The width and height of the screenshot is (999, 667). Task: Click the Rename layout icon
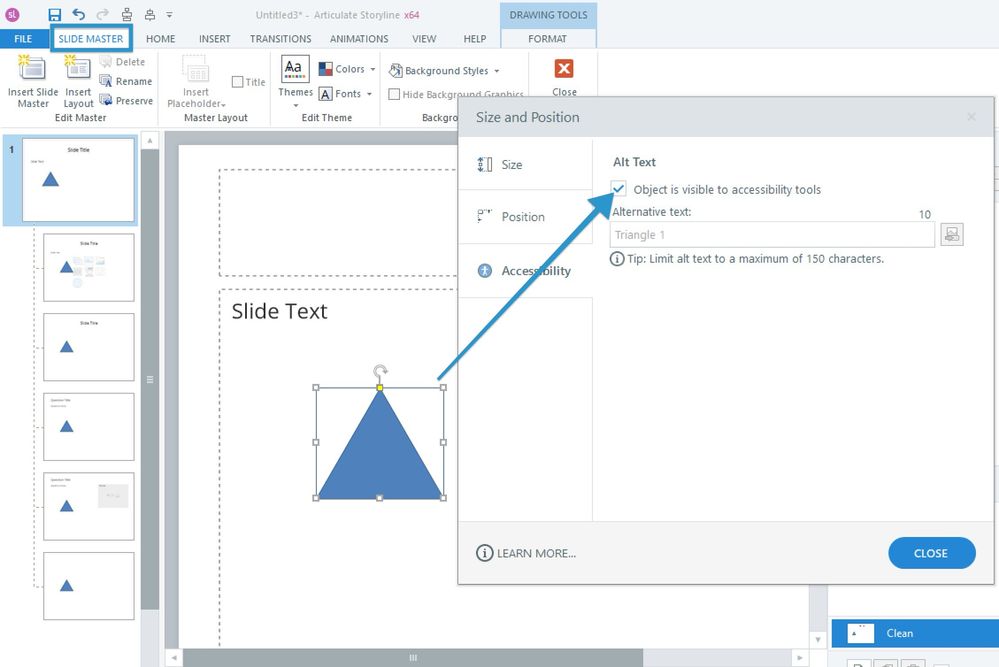tap(106, 81)
